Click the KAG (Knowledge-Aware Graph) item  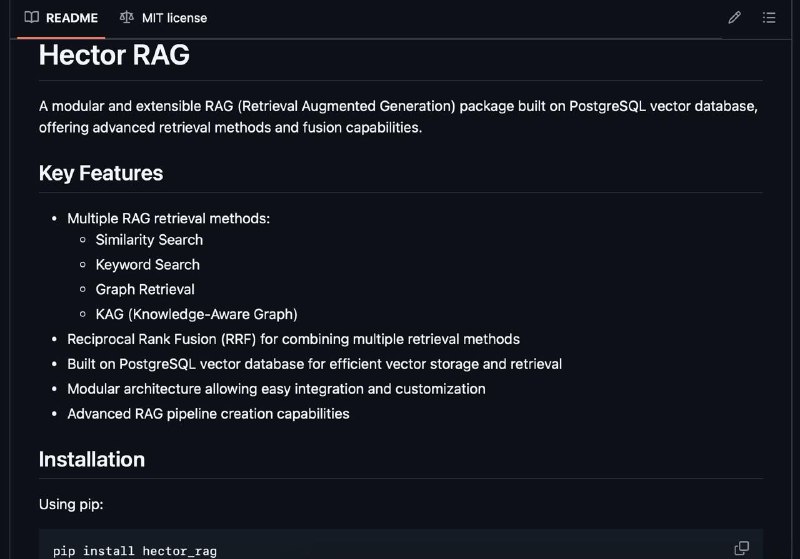[x=196, y=314]
